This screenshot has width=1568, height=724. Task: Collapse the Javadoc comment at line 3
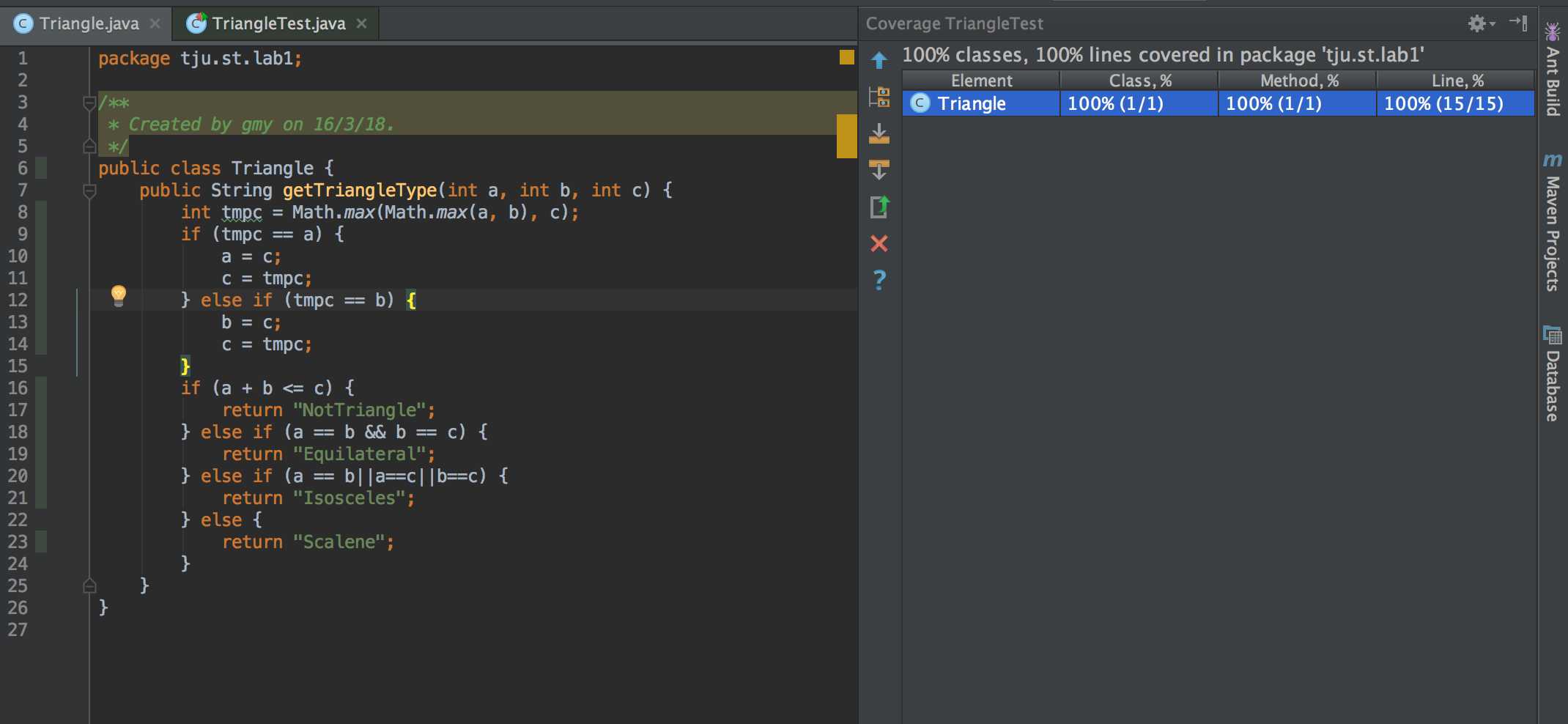pos(89,103)
